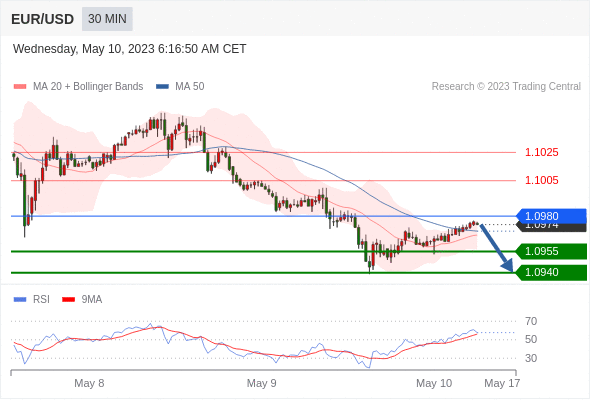The height and width of the screenshot is (400, 590).
Task: Click the RSI 30 axis value
Action: pyautogui.click(x=531, y=358)
